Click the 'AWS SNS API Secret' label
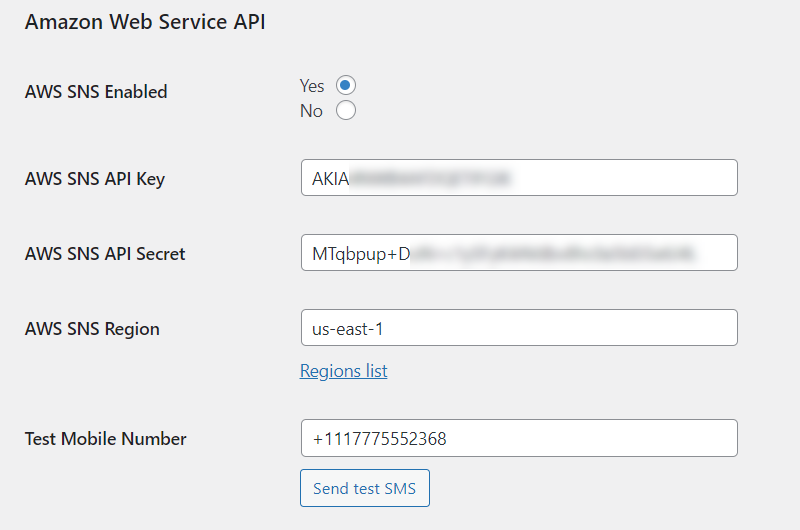800x530 pixels. pos(105,254)
